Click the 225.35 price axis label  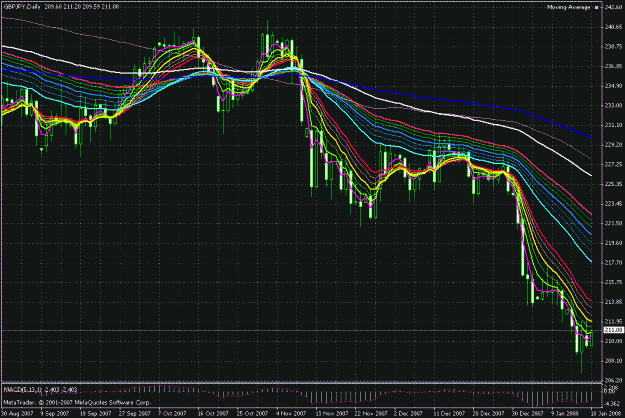[615, 184]
